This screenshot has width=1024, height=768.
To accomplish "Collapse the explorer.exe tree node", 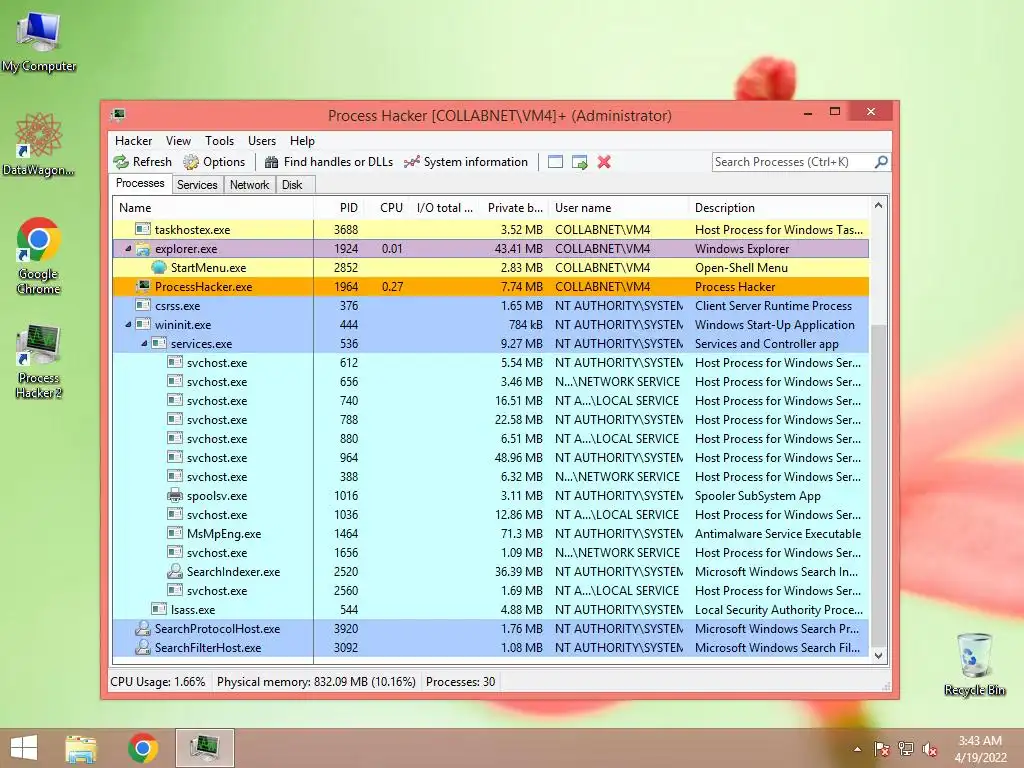I will (x=128, y=249).
